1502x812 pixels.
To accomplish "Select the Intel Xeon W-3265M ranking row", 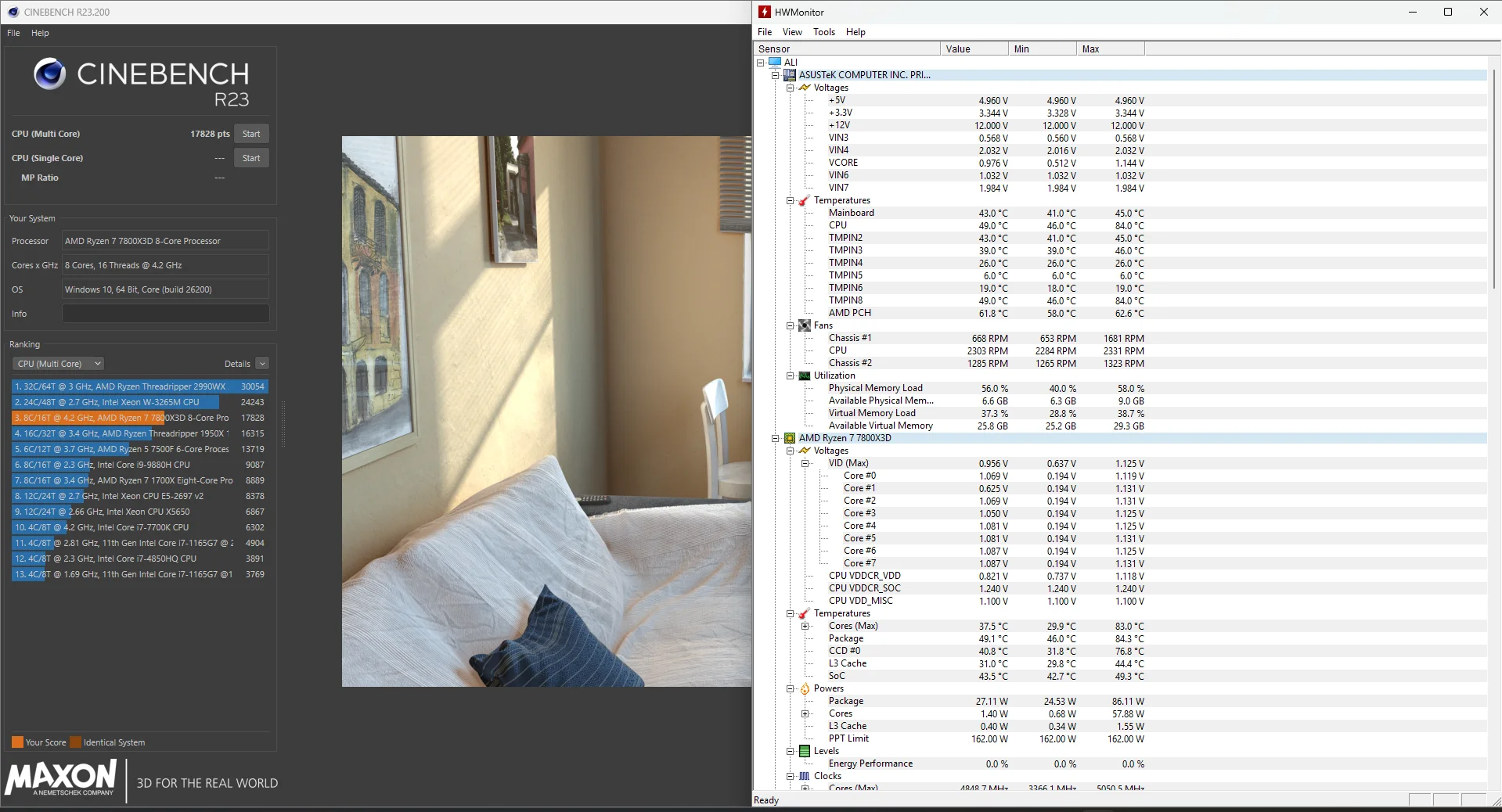I will pyautogui.click(x=140, y=402).
